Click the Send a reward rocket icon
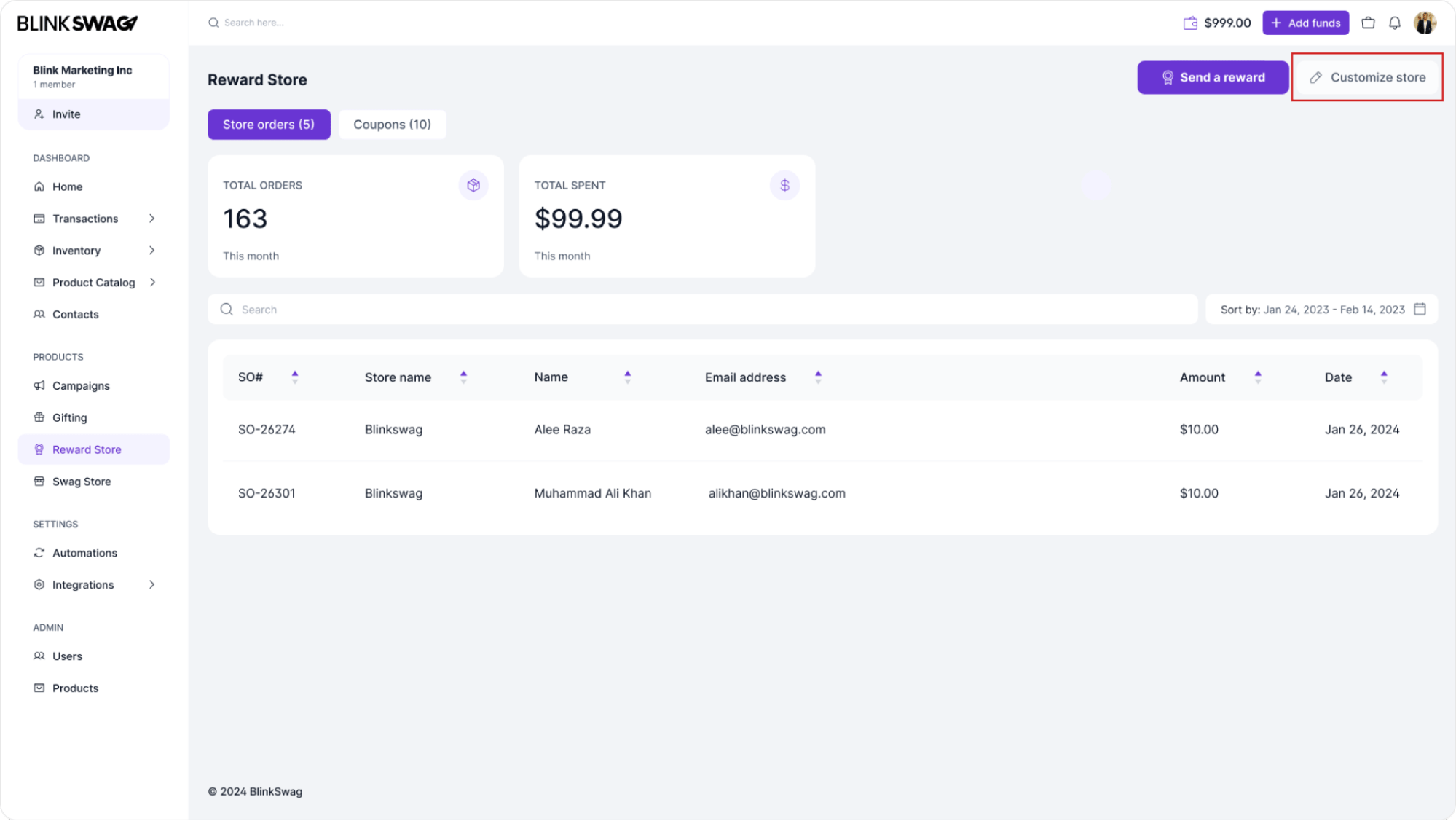1456x821 pixels. pyautogui.click(x=1167, y=77)
